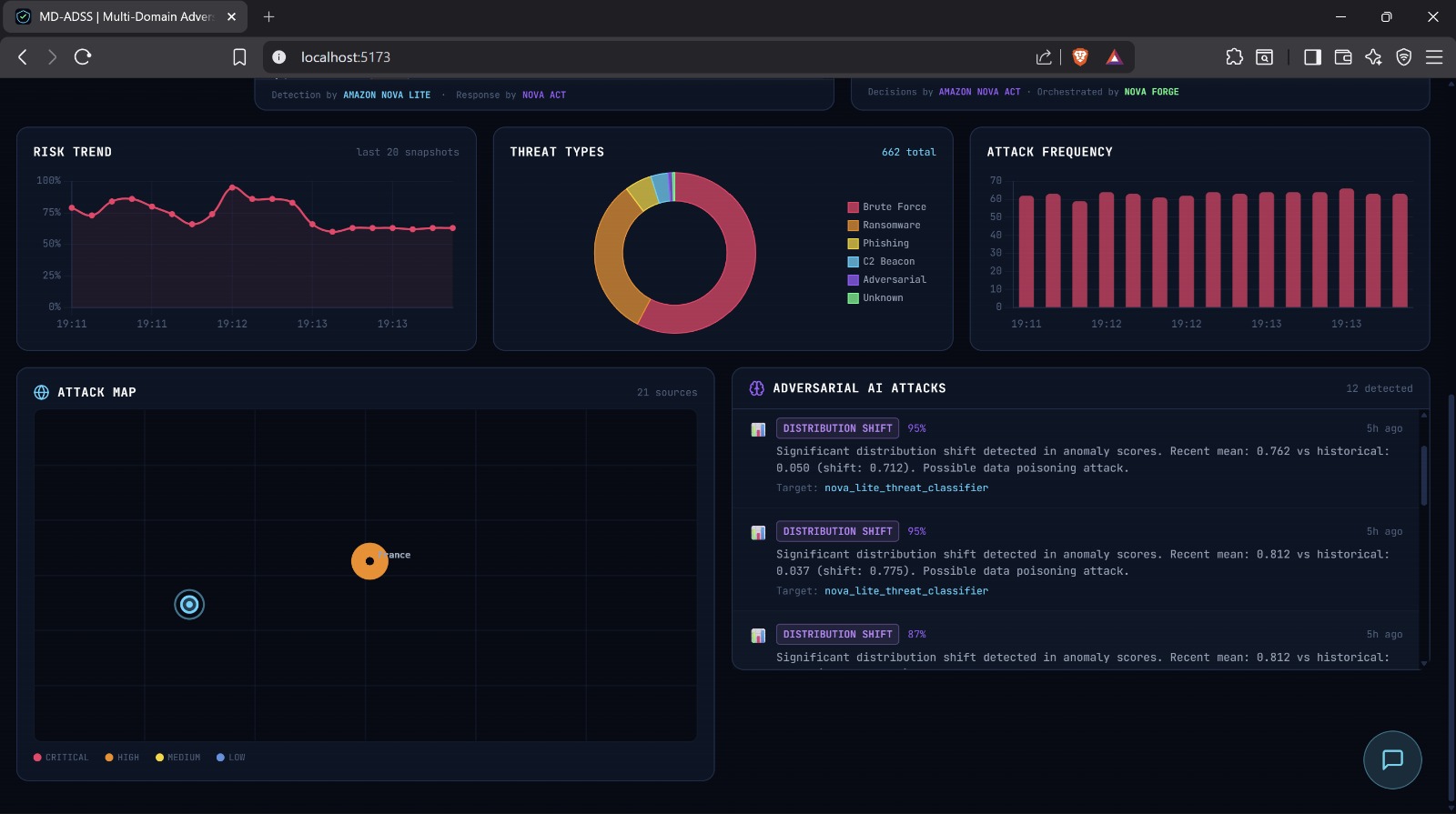Open the Brave Wallet icon
The image size is (1456, 814).
1343,57
